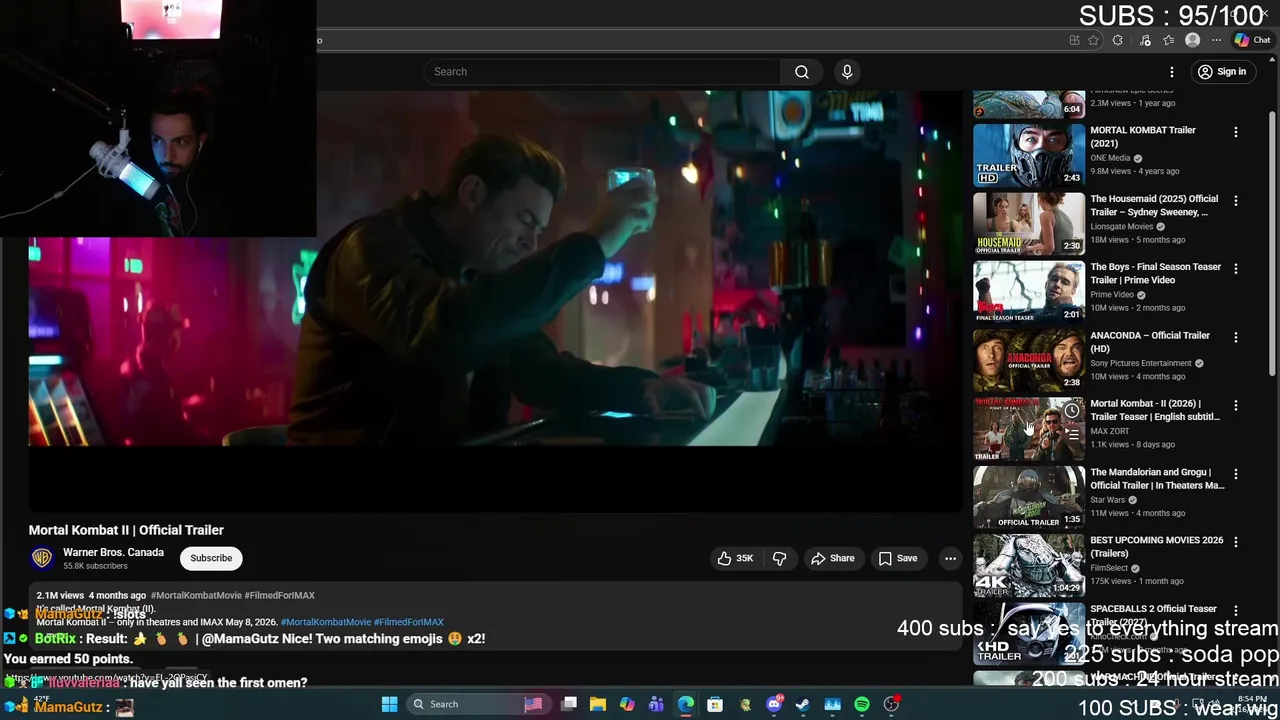Open the Warner Bros. Canada channel name link
Viewport: 1280px width, 720px height.
(113, 552)
